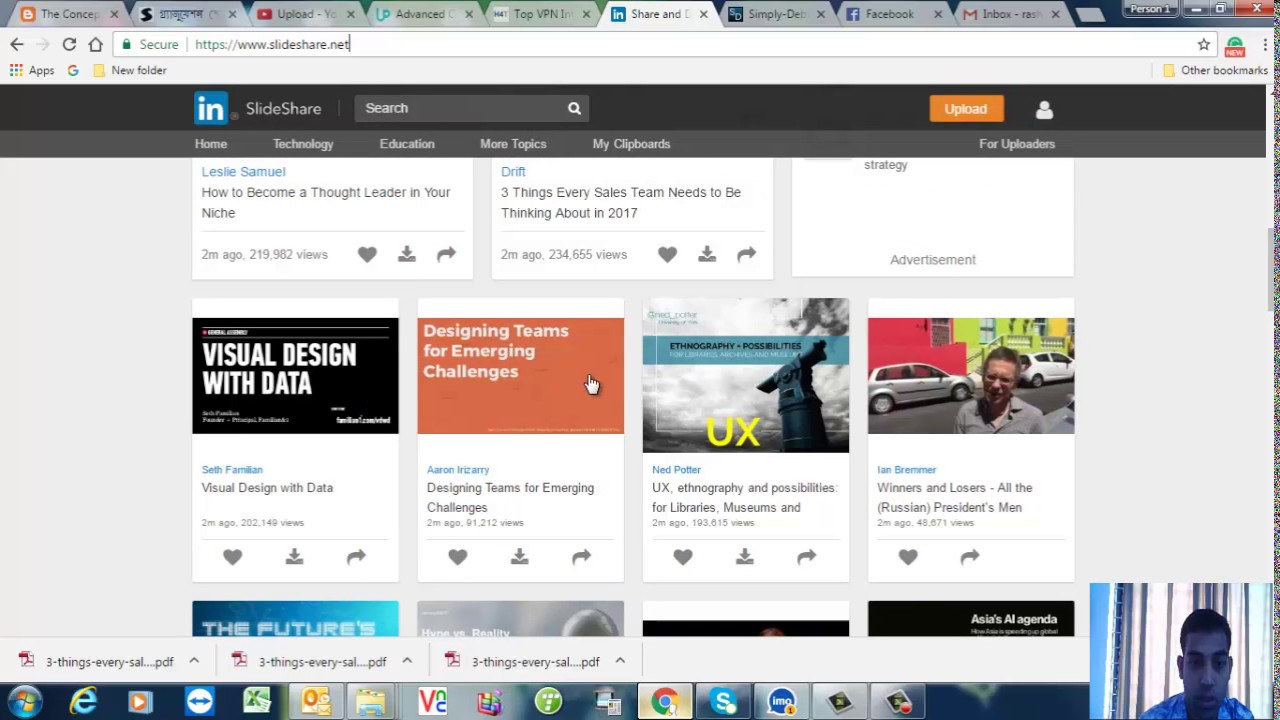Open the Google bookmark icon
The image size is (1280, 720).
click(x=73, y=70)
